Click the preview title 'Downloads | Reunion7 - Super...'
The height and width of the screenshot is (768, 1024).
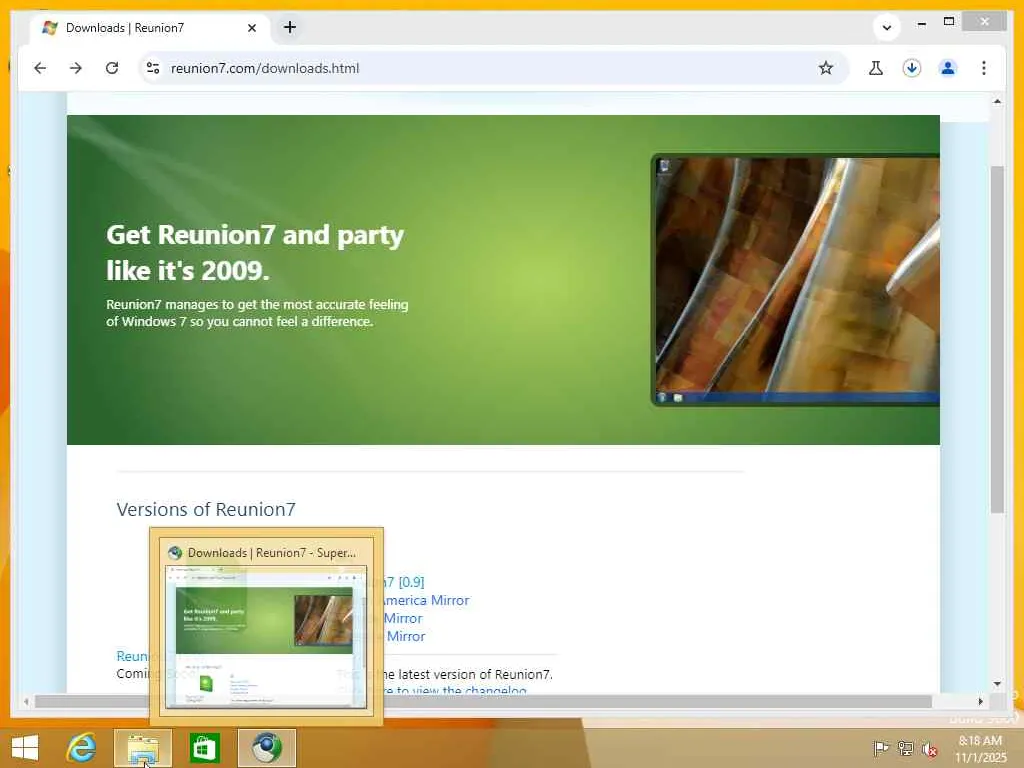coord(272,552)
